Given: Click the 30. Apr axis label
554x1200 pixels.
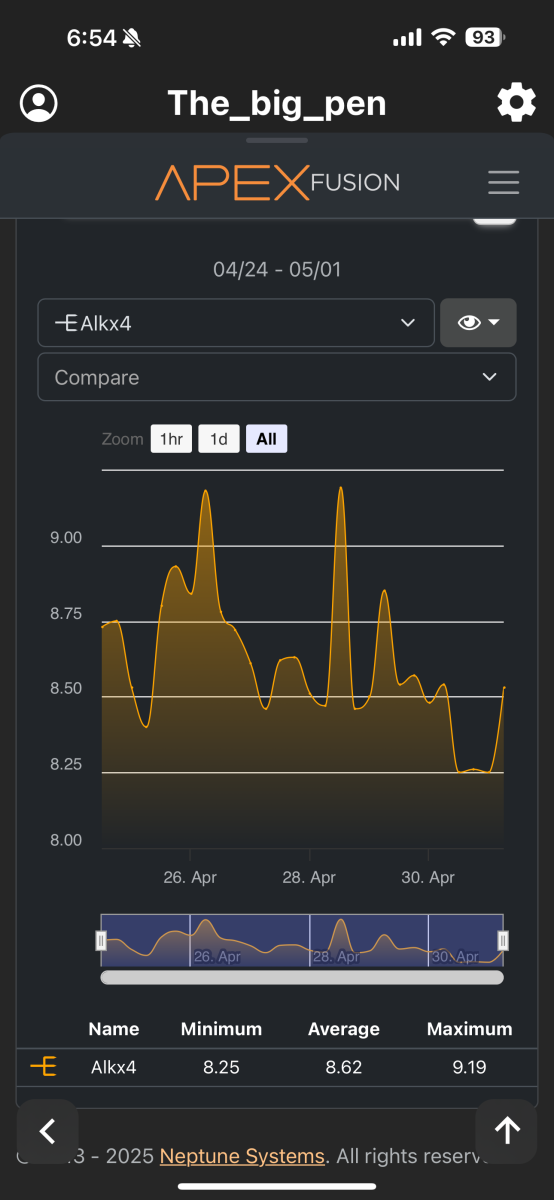Looking at the screenshot, I should click(x=428, y=877).
